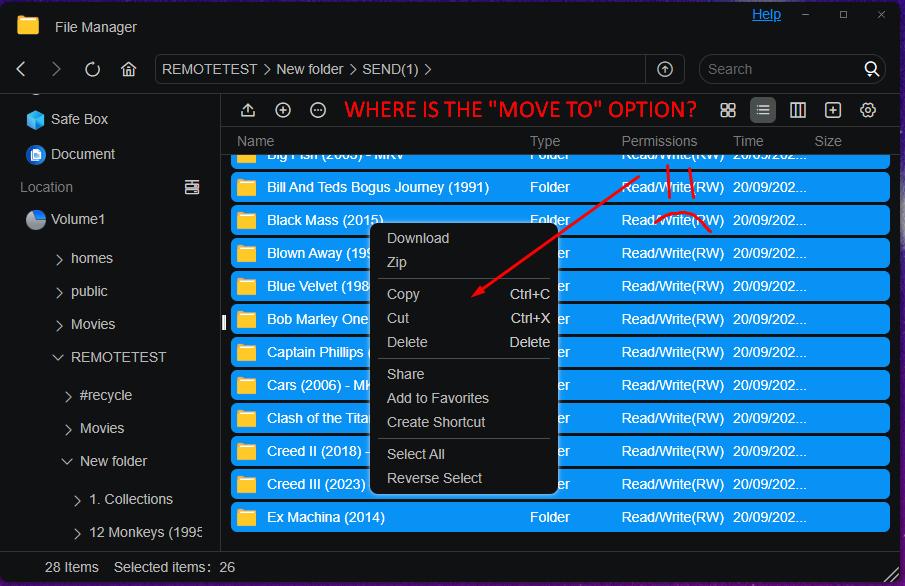Open the Help link
Image resolution: width=905 pixels, height=586 pixels.
pyautogui.click(x=766, y=14)
